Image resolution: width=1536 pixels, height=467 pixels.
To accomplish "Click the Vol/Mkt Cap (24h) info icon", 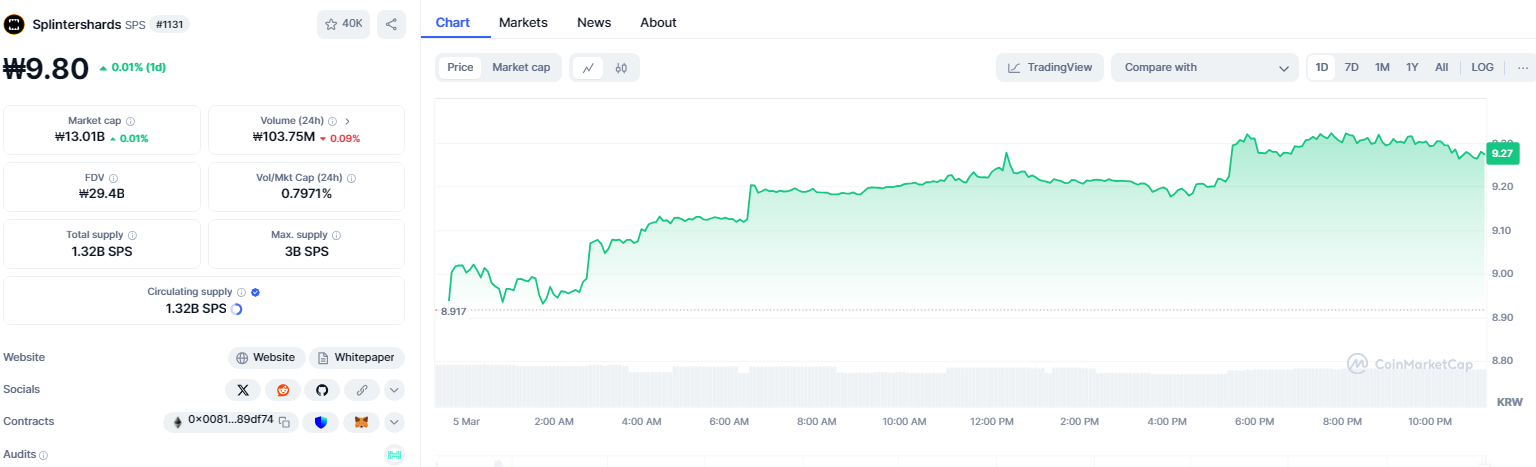I will click(351, 177).
